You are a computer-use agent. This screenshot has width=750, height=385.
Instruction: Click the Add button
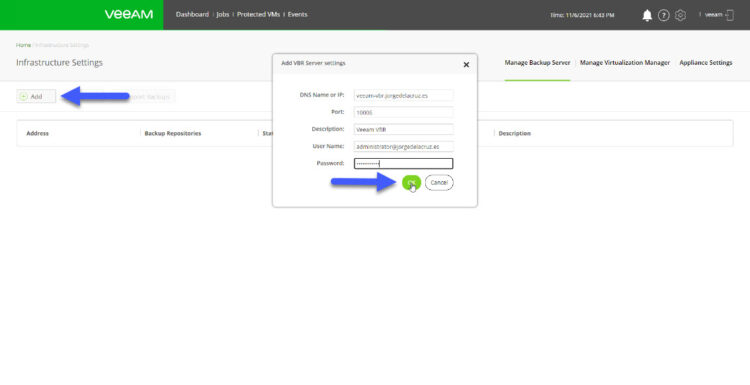[x=36, y=97]
